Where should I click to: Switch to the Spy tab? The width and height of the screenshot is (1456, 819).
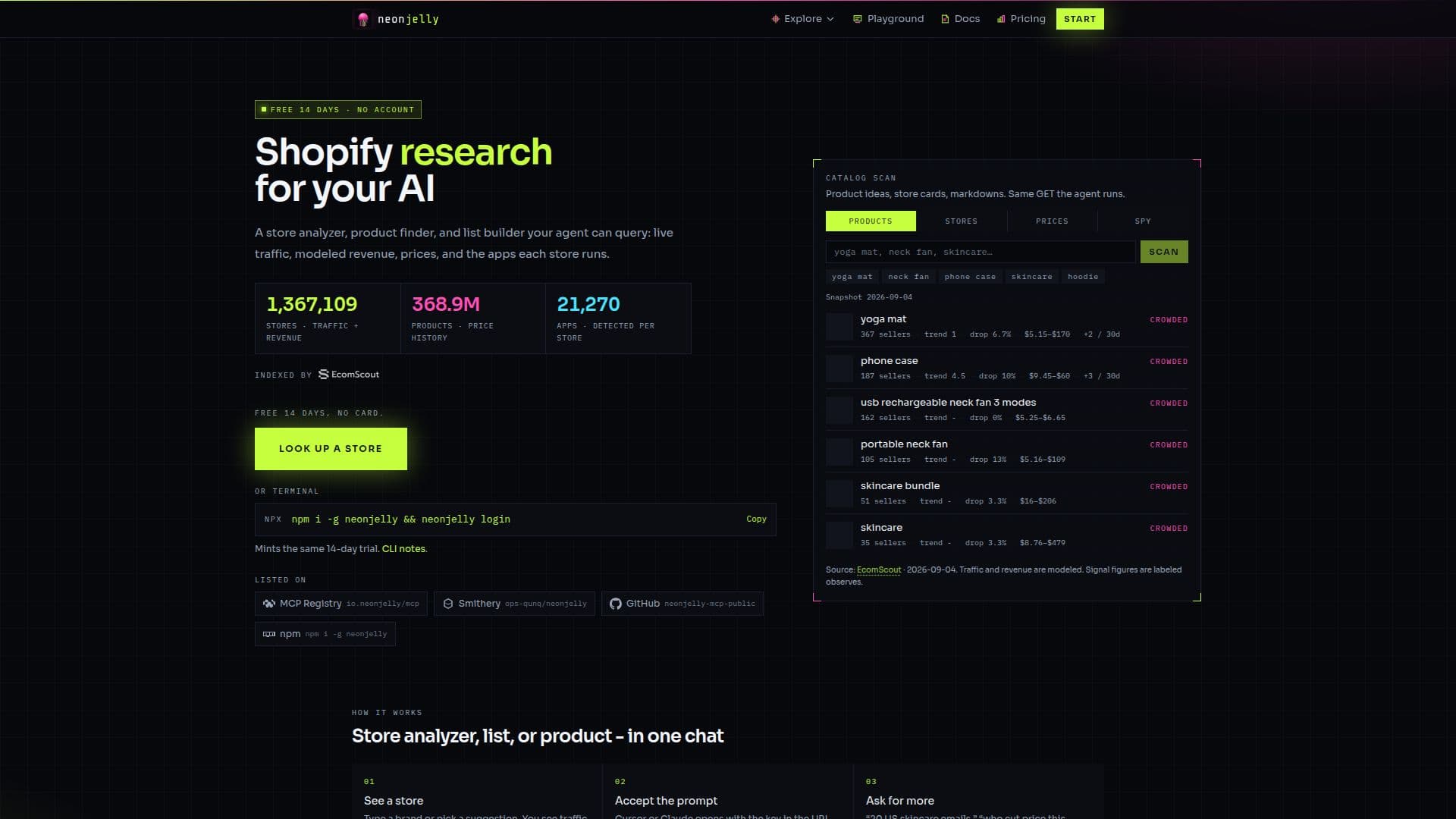click(1143, 221)
